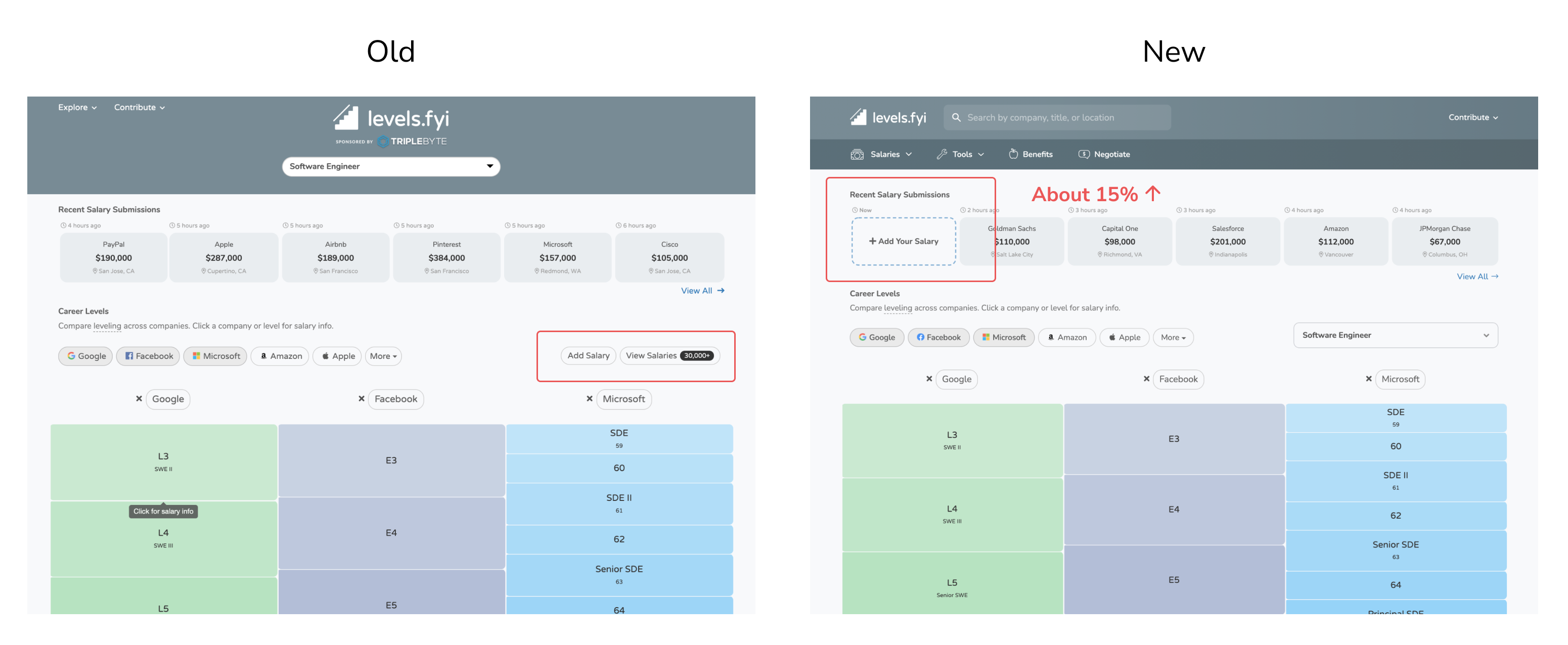Image resolution: width=1568 pixels, height=645 pixels.
Task: Toggle the Facebook filter chip in New design
Action: [x=938, y=338]
